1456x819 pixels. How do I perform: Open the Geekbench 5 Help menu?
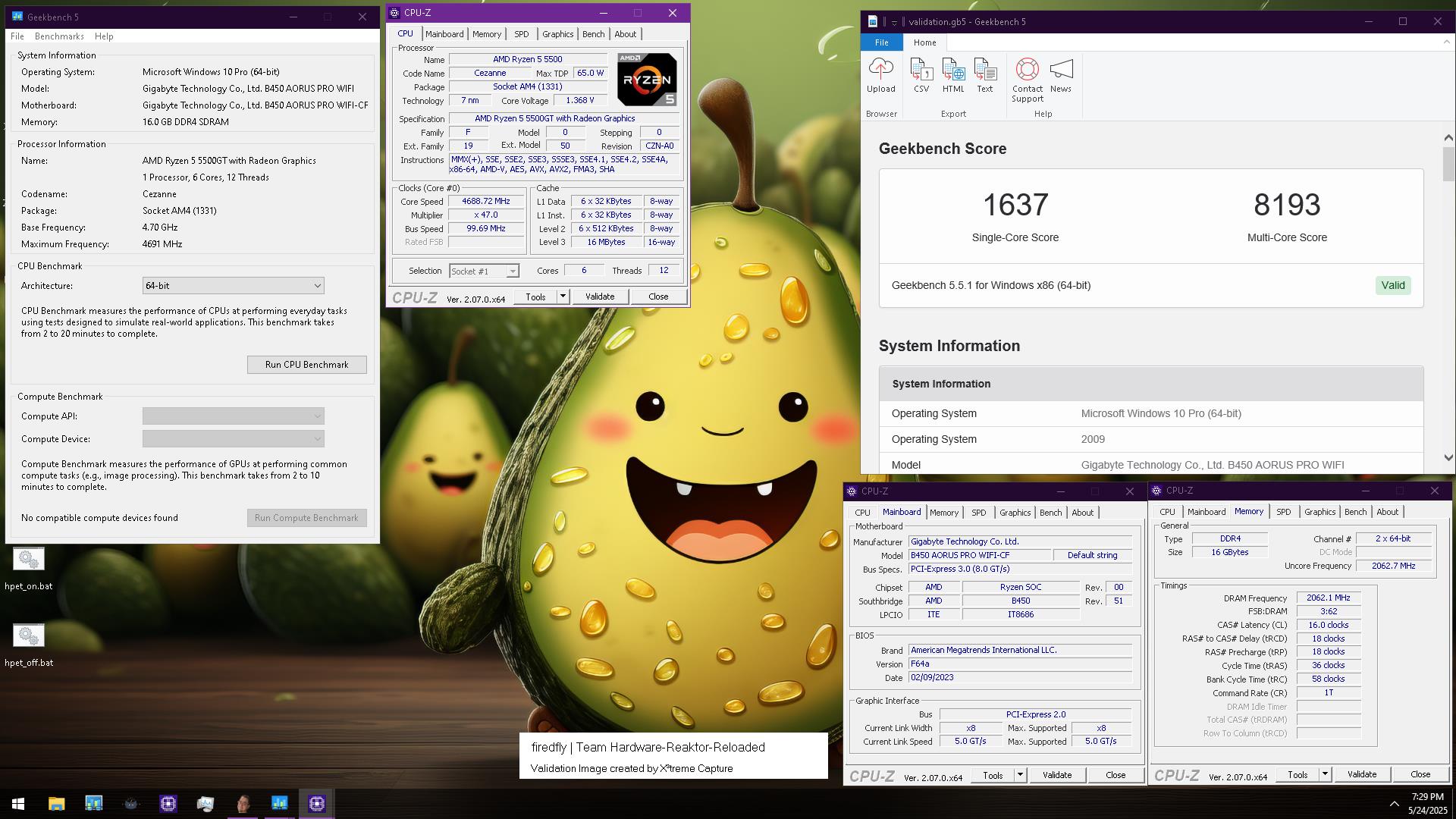point(104,36)
